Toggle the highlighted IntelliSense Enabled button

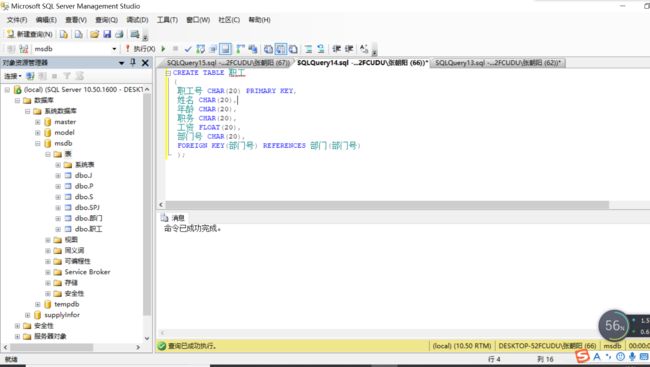coord(225,49)
